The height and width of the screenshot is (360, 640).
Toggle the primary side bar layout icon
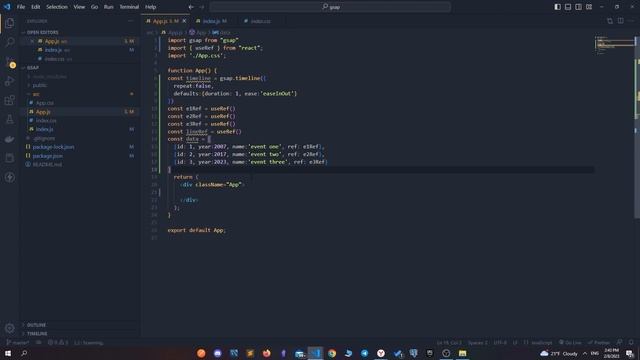(x=558, y=7)
